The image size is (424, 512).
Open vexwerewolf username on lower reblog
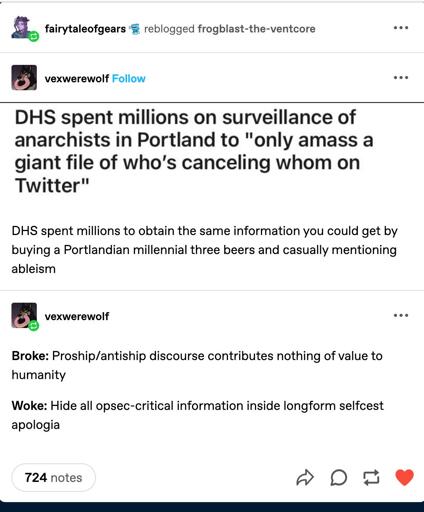pyautogui.click(x=77, y=316)
